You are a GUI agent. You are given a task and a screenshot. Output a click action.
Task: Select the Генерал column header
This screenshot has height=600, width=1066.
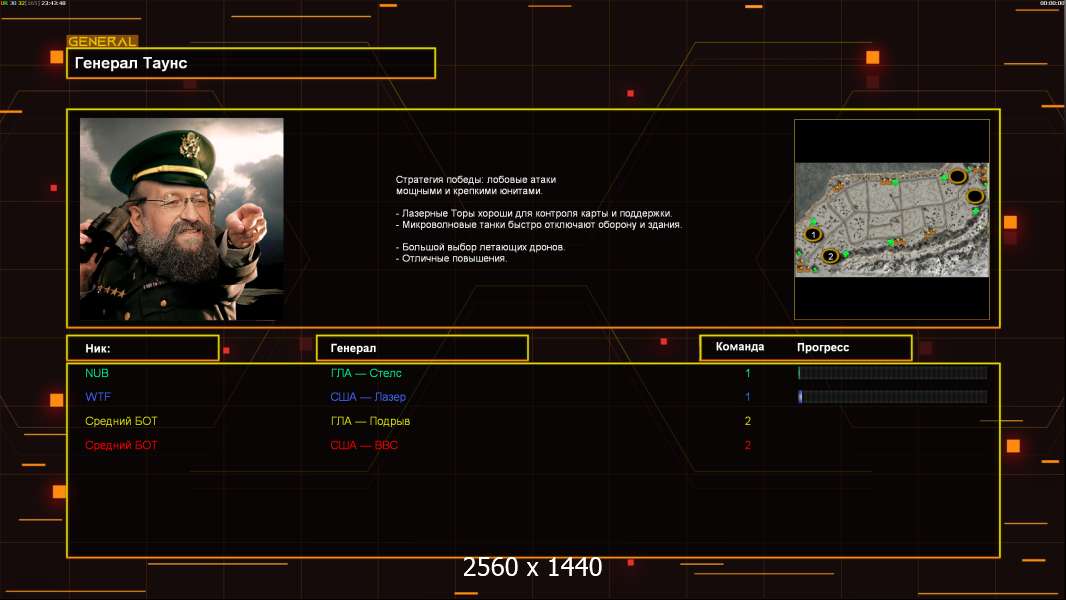pos(422,348)
